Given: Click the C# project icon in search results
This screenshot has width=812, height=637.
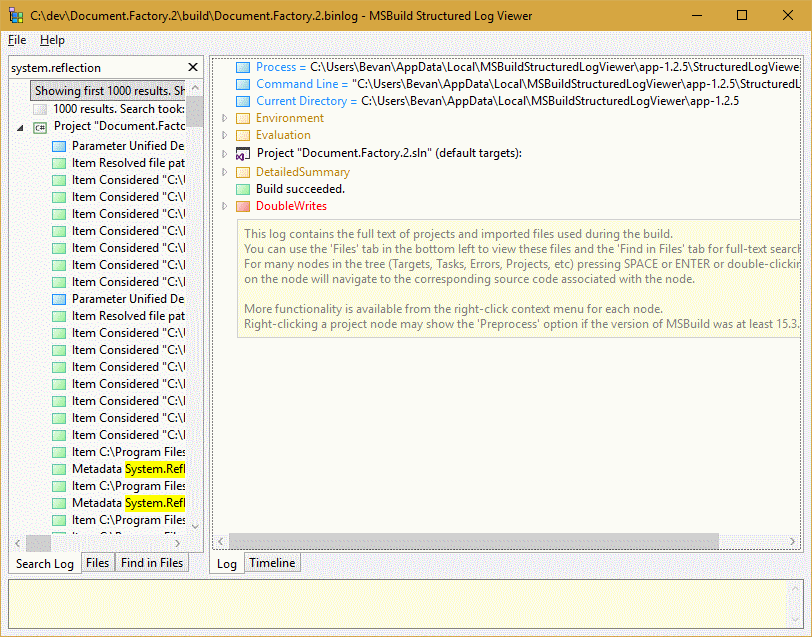Looking at the screenshot, I should click(x=40, y=127).
